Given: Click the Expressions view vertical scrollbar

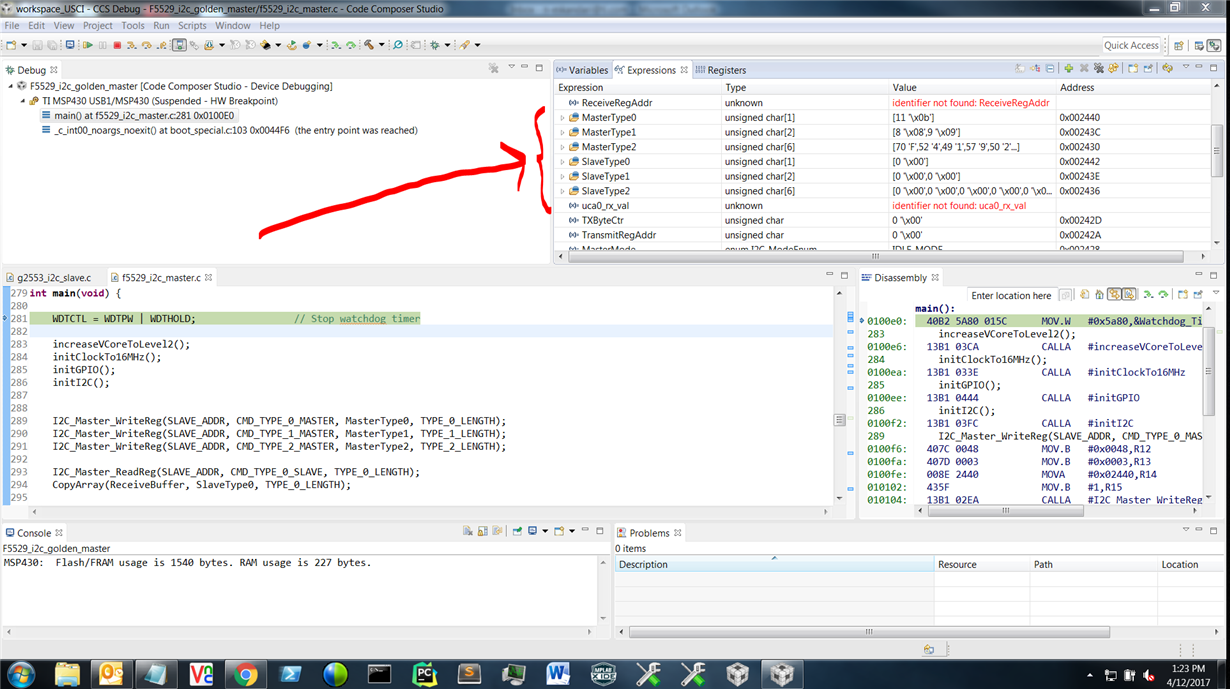Looking at the screenshot, I should tap(1217, 150).
